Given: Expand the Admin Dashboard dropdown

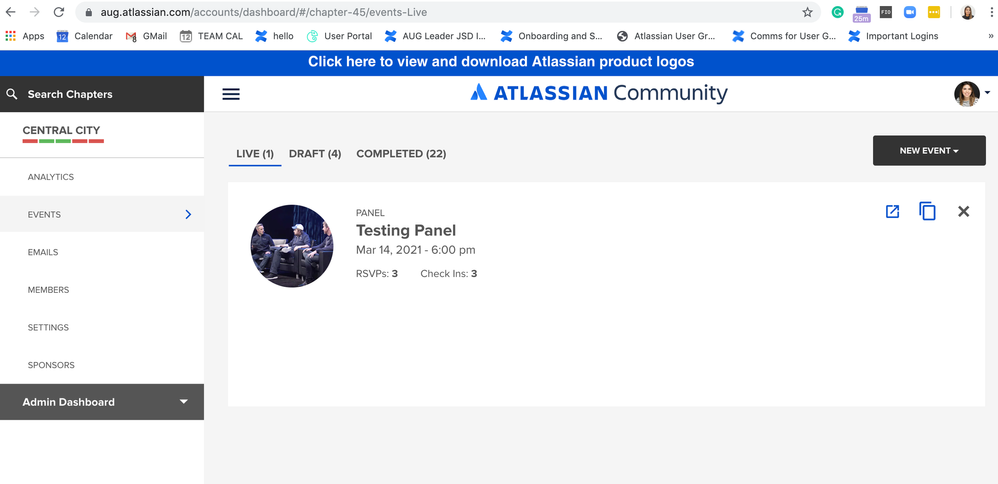Looking at the screenshot, I should pos(102,402).
